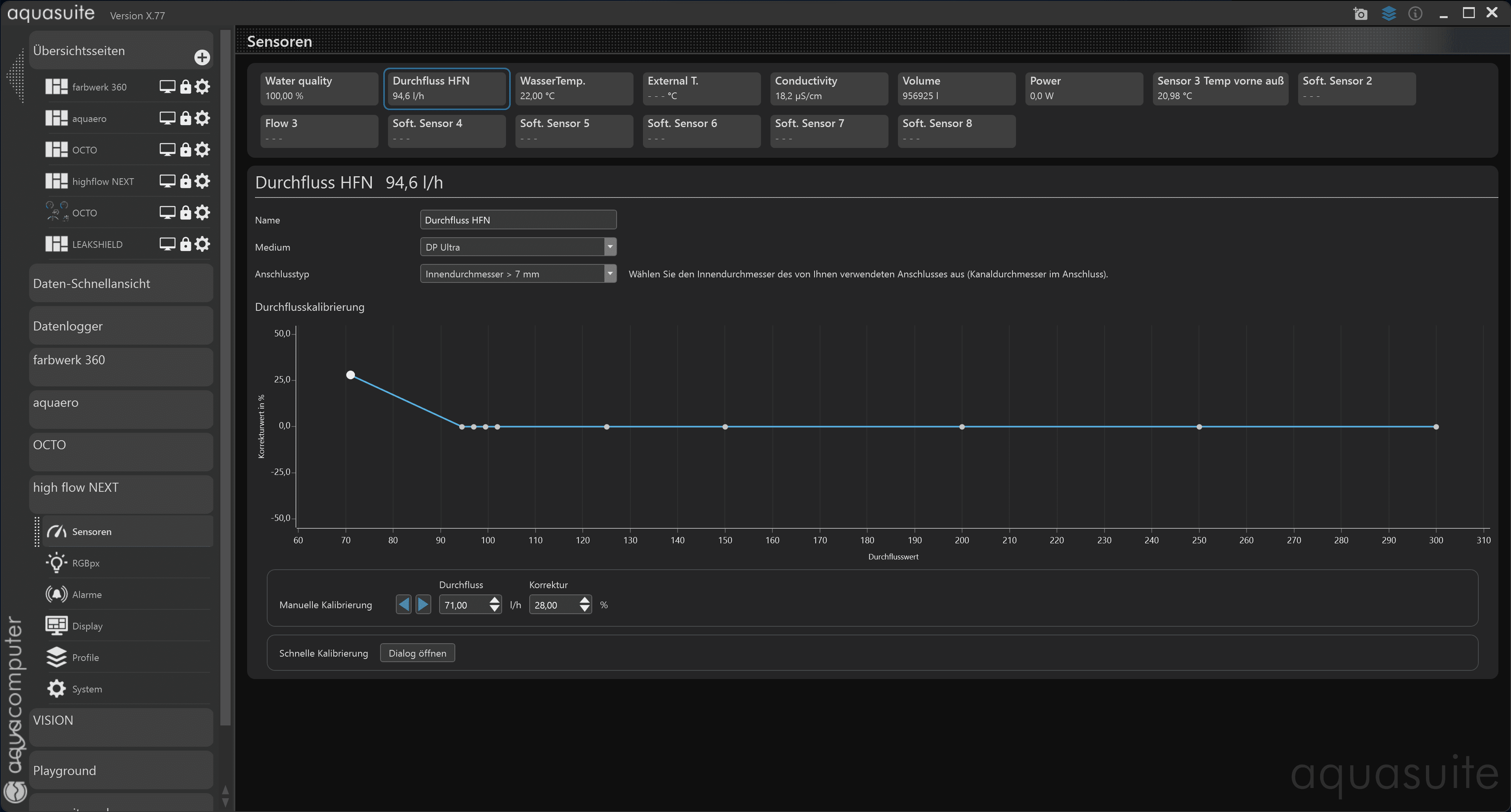
Task: Expand the farbwerk 360 device section
Action: coord(121,367)
